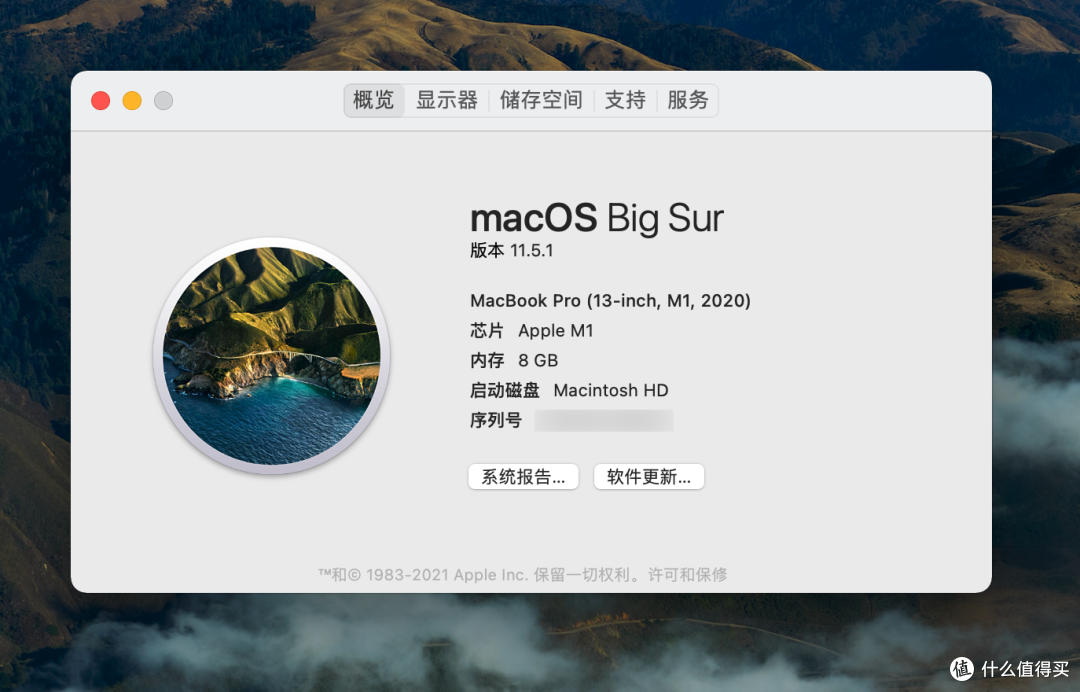Click the macOS Big Sur title
Viewport: 1080px width, 692px height.
pos(596,219)
